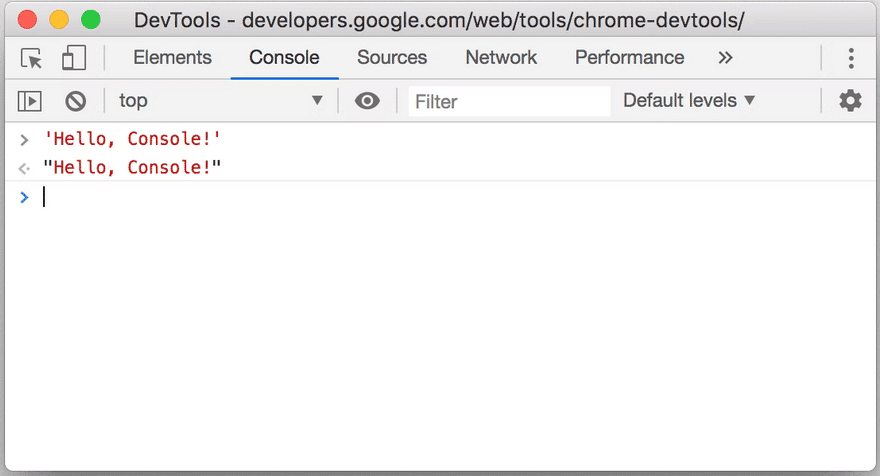880x476 pixels.
Task: Click the green maximize window button
Action: pyautogui.click(x=91, y=19)
